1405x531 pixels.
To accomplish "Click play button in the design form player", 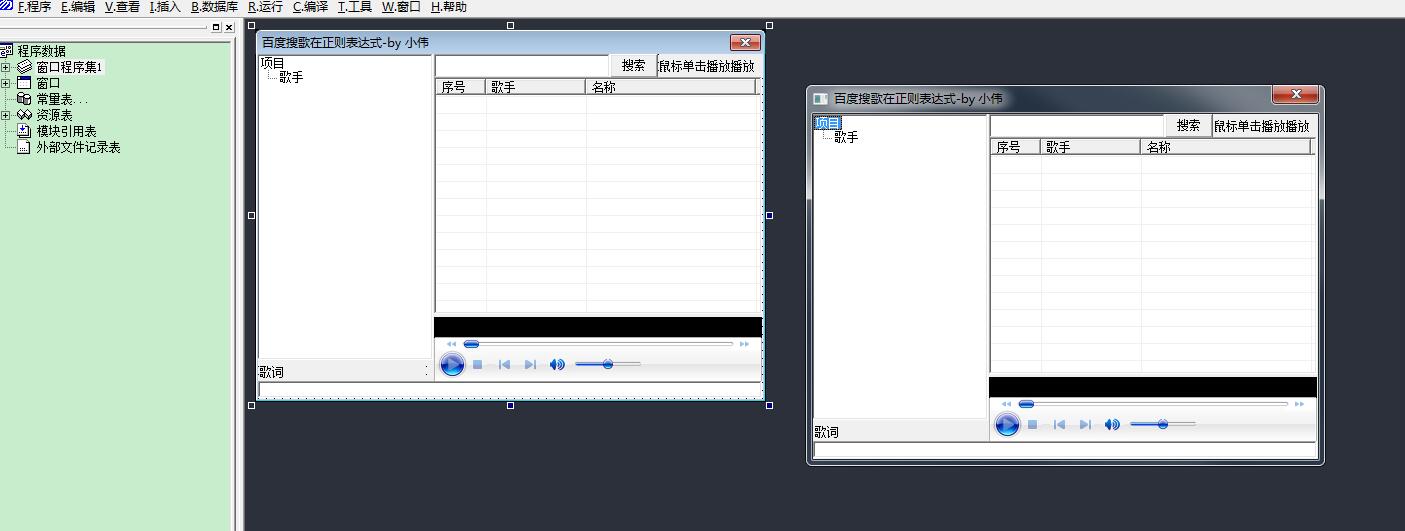I will 452,365.
